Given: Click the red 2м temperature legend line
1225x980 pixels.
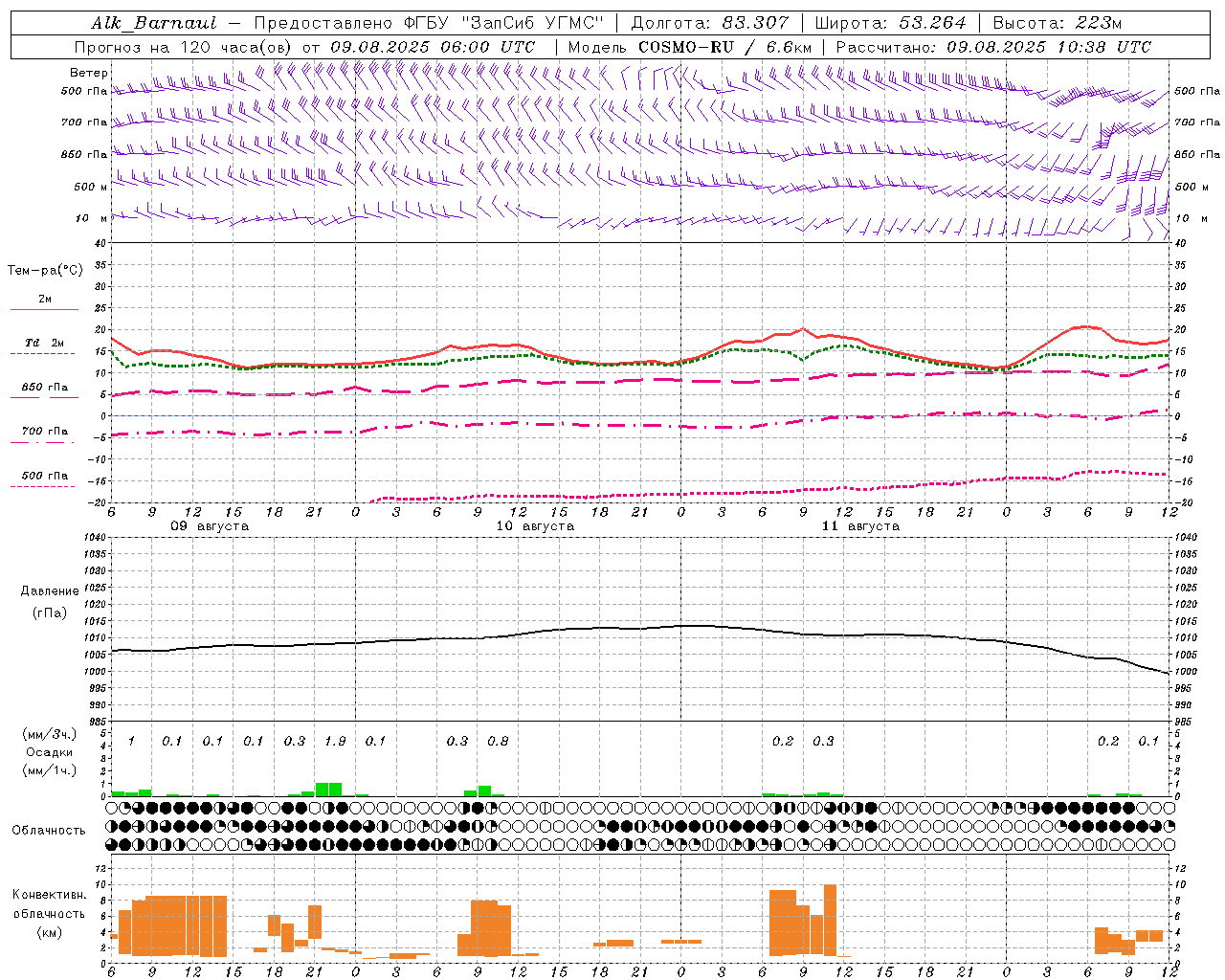Looking at the screenshot, I should (44, 309).
